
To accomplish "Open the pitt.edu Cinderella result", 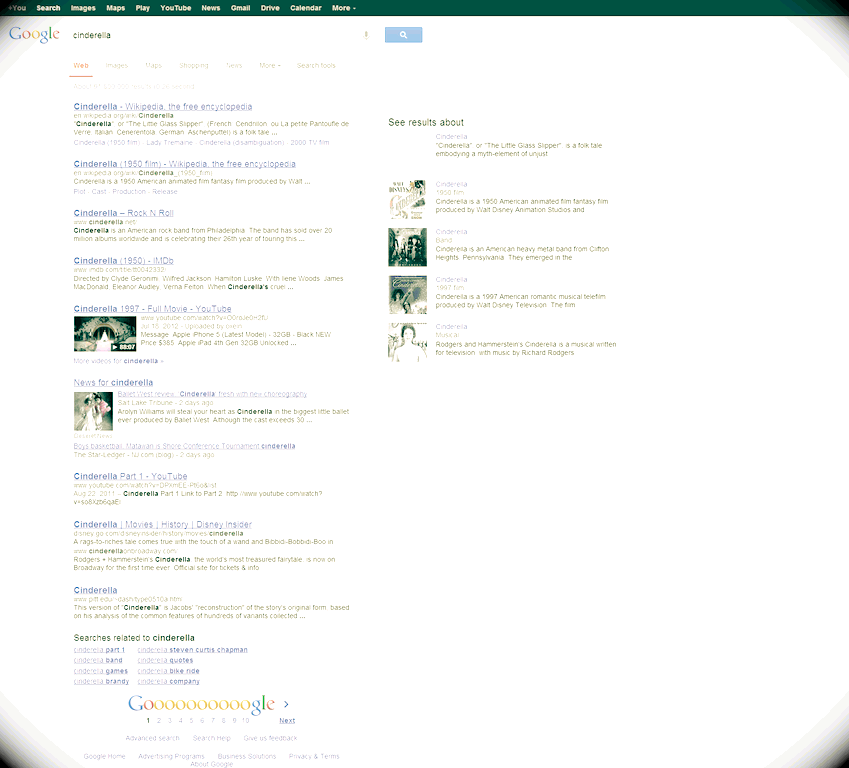I will click(x=95, y=590).
